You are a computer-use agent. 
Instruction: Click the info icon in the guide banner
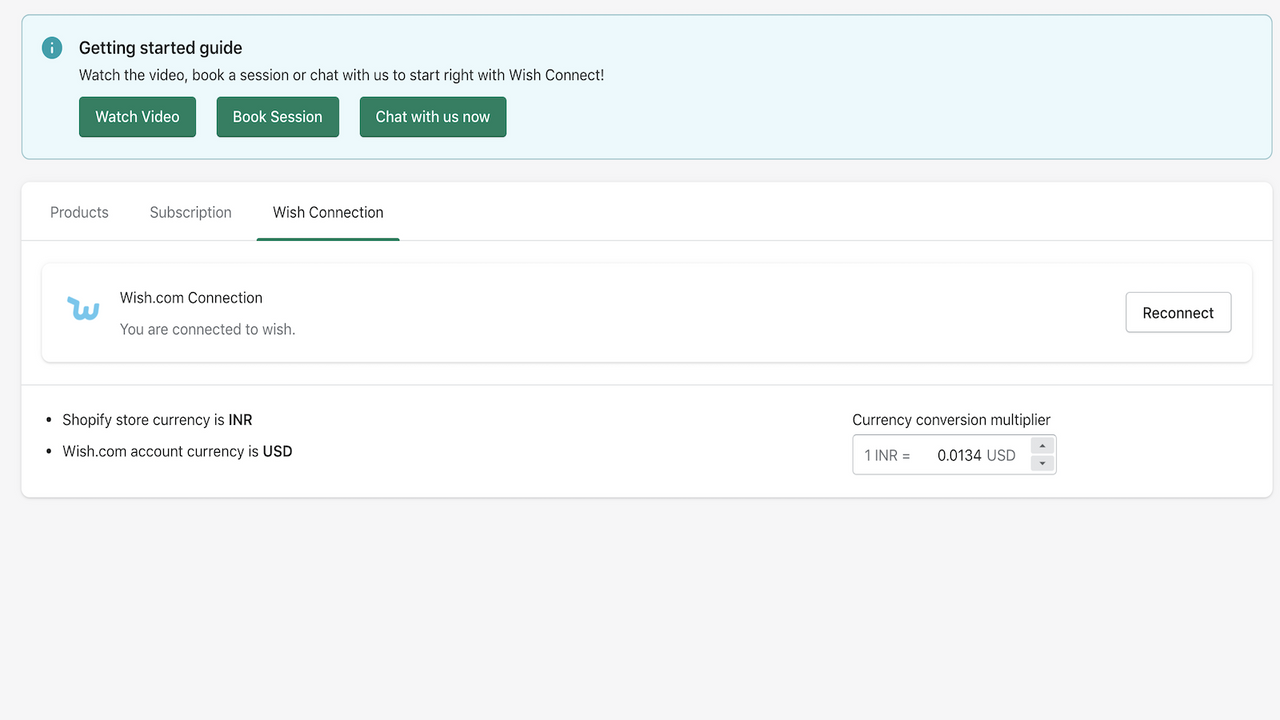pyautogui.click(x=52, y=48)
